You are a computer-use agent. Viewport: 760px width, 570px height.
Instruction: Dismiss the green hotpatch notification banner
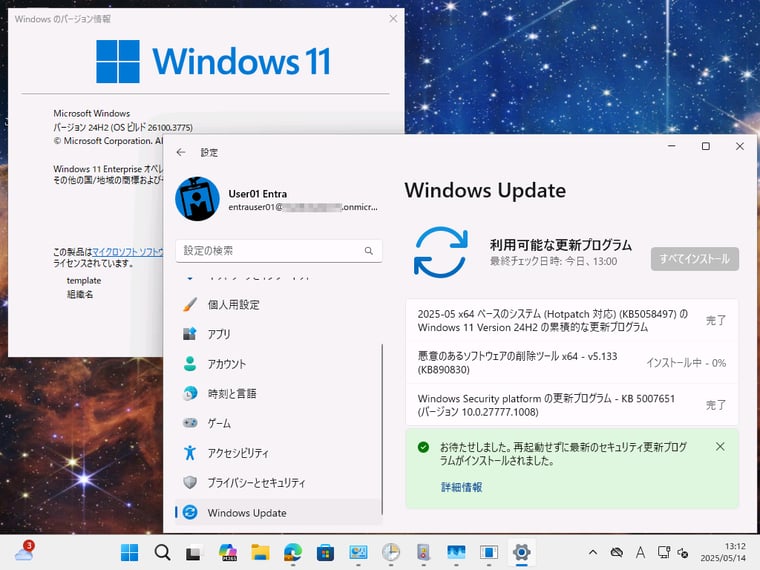pyautogui.click(x=720, y=446)
